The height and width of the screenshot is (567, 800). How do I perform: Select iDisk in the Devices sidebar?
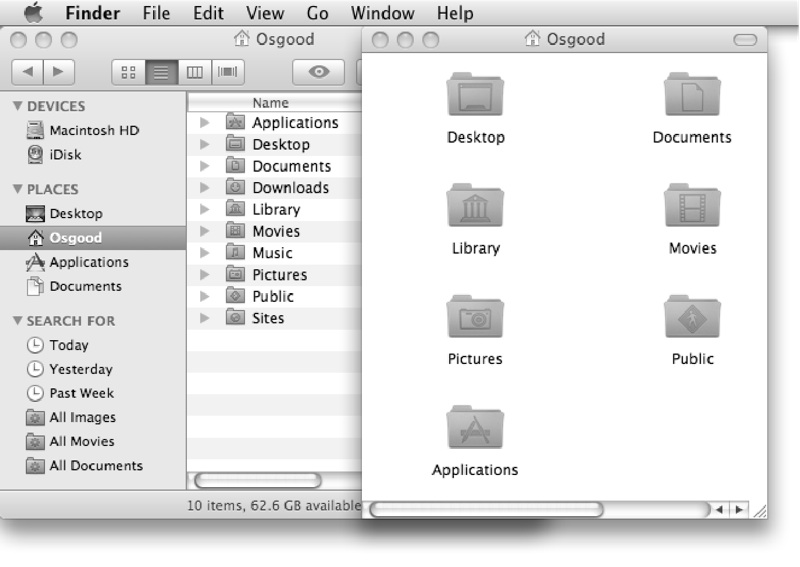(65, 154)
